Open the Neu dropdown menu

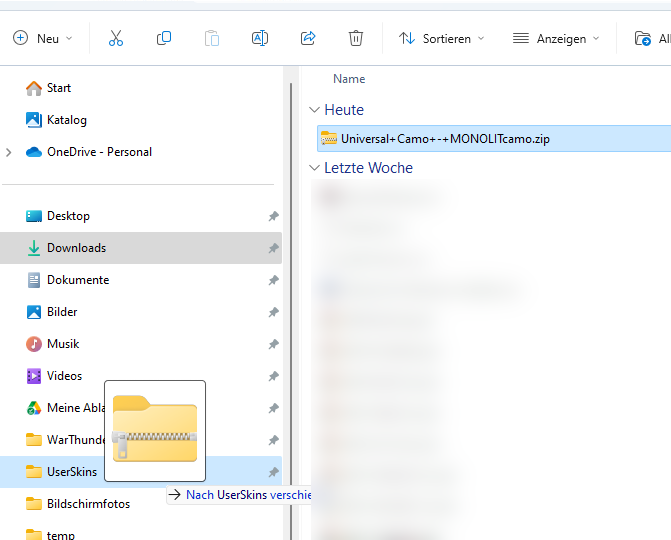[43, 38]
